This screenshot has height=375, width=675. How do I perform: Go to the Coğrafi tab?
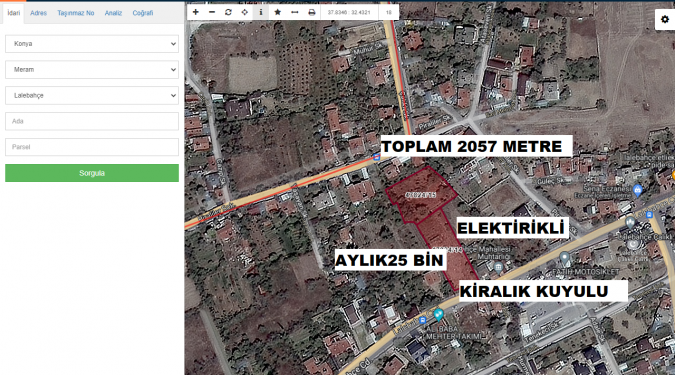(x=142, y=13)
